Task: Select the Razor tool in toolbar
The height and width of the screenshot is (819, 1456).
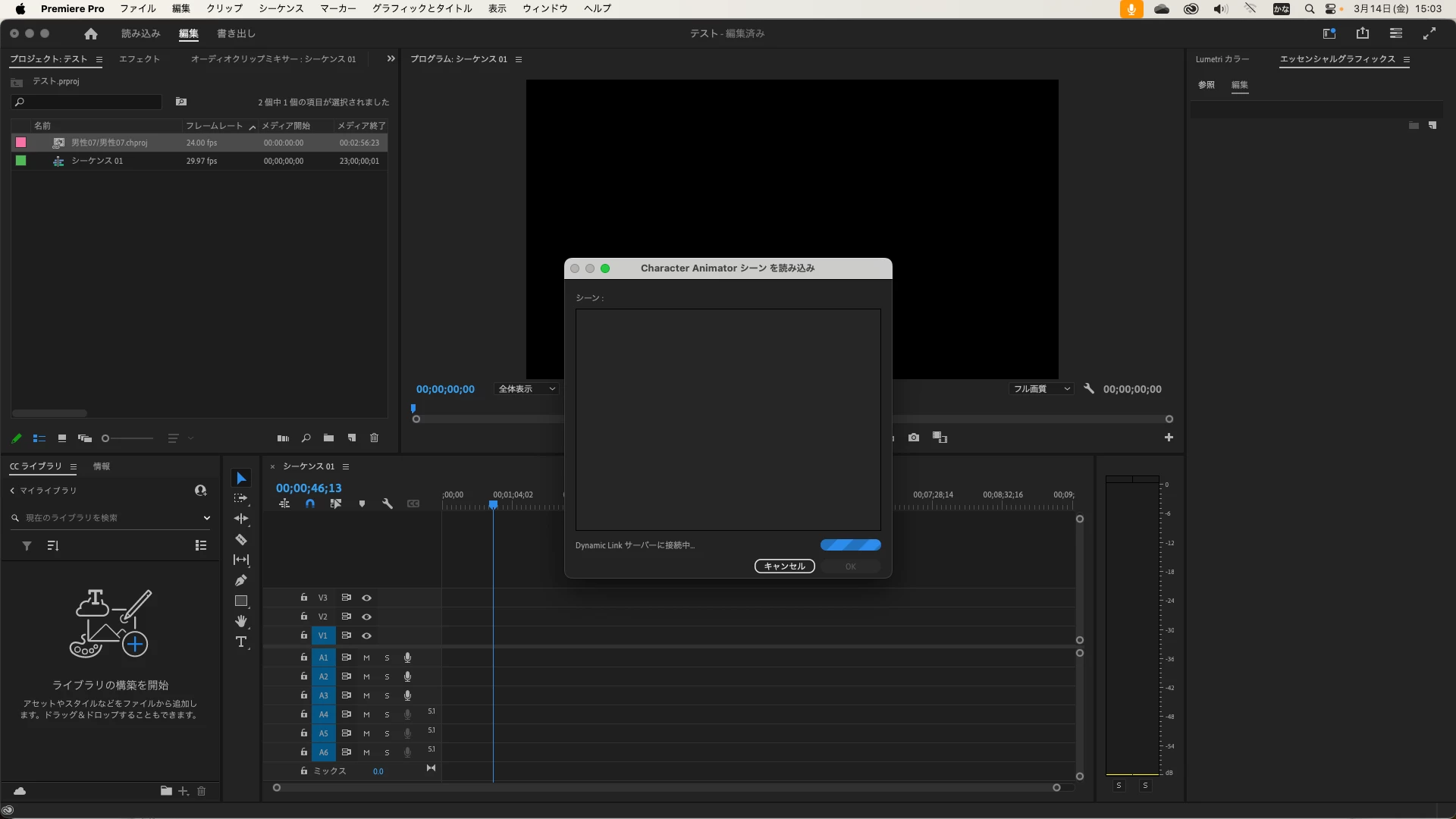Action: [241, 540]
